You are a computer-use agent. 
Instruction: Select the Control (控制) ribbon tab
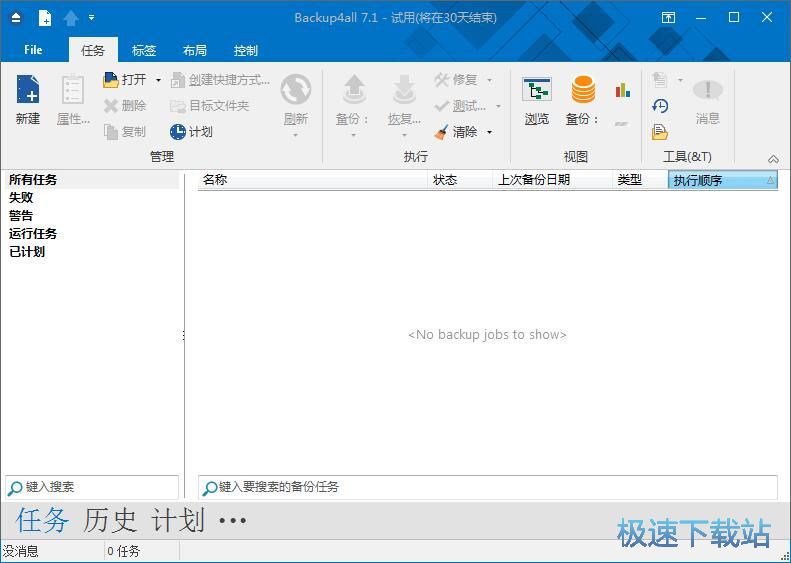coord(246,50)
